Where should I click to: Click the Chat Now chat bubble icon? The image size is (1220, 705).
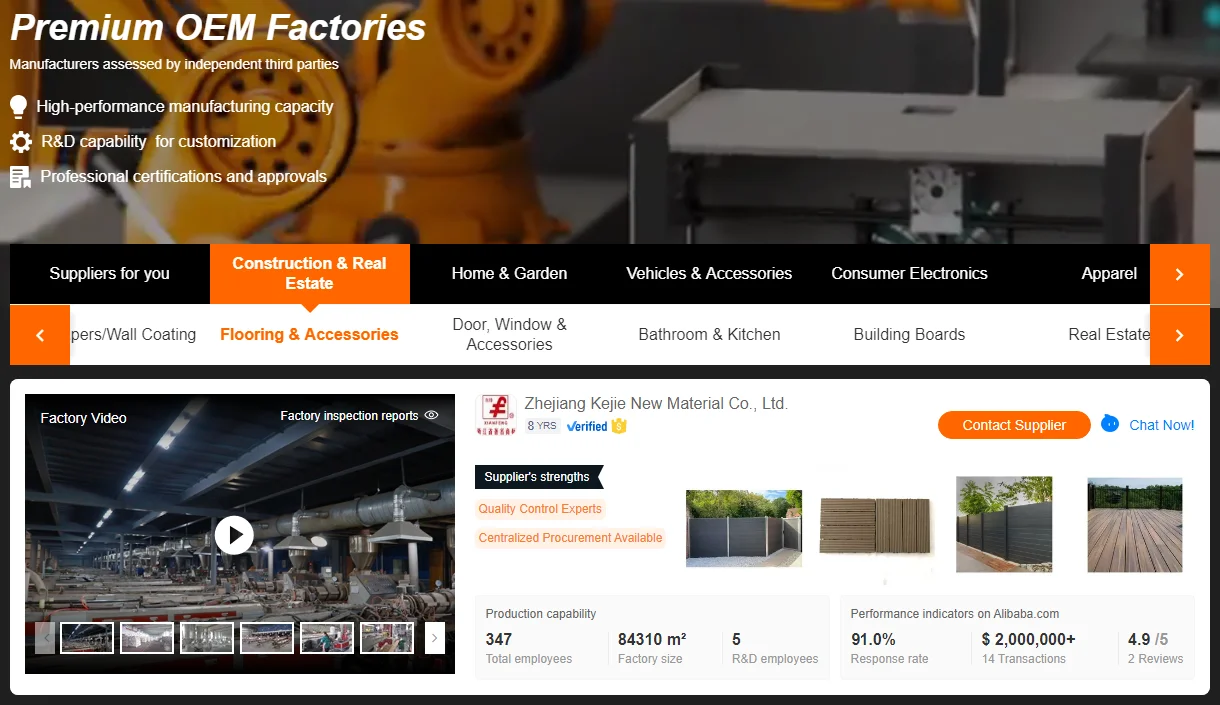1110,424
